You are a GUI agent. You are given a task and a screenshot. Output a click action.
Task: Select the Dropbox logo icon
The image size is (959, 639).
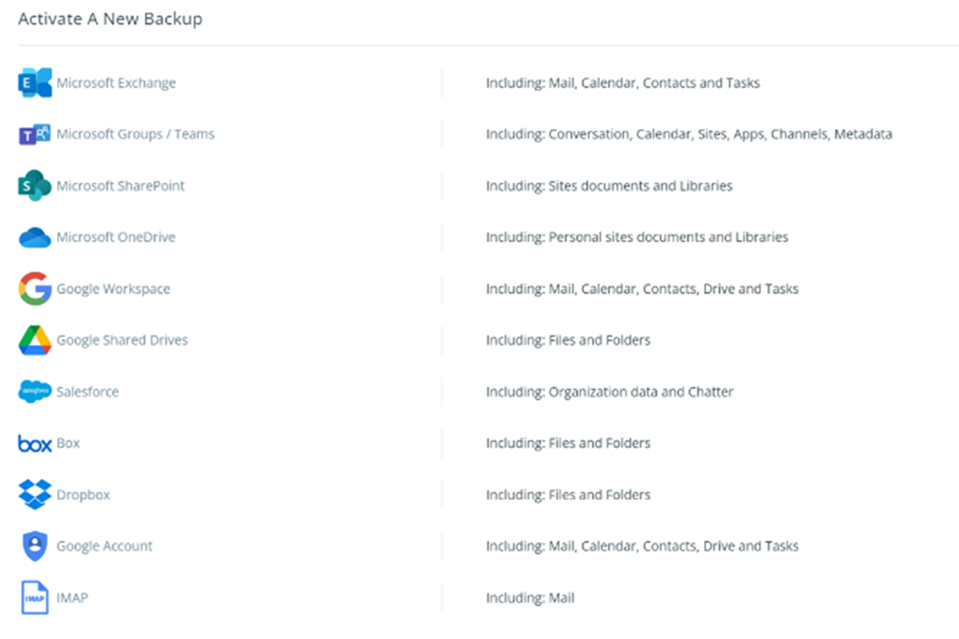(x=35, y=495)
